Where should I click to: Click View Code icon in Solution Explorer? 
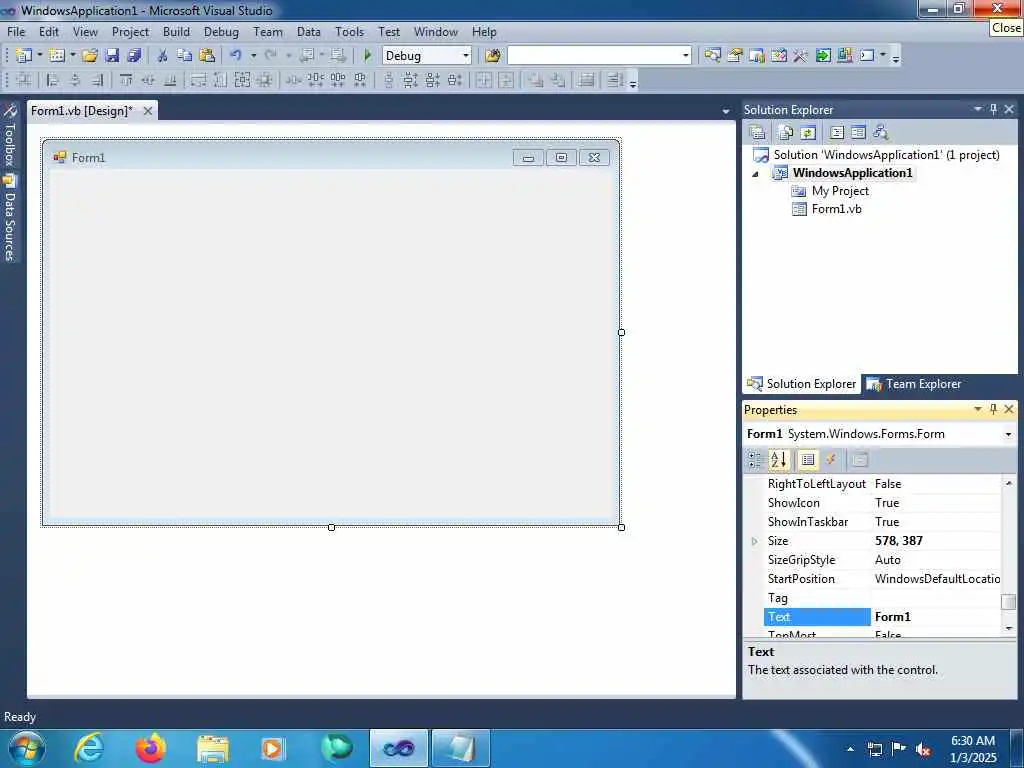point(837,133)
